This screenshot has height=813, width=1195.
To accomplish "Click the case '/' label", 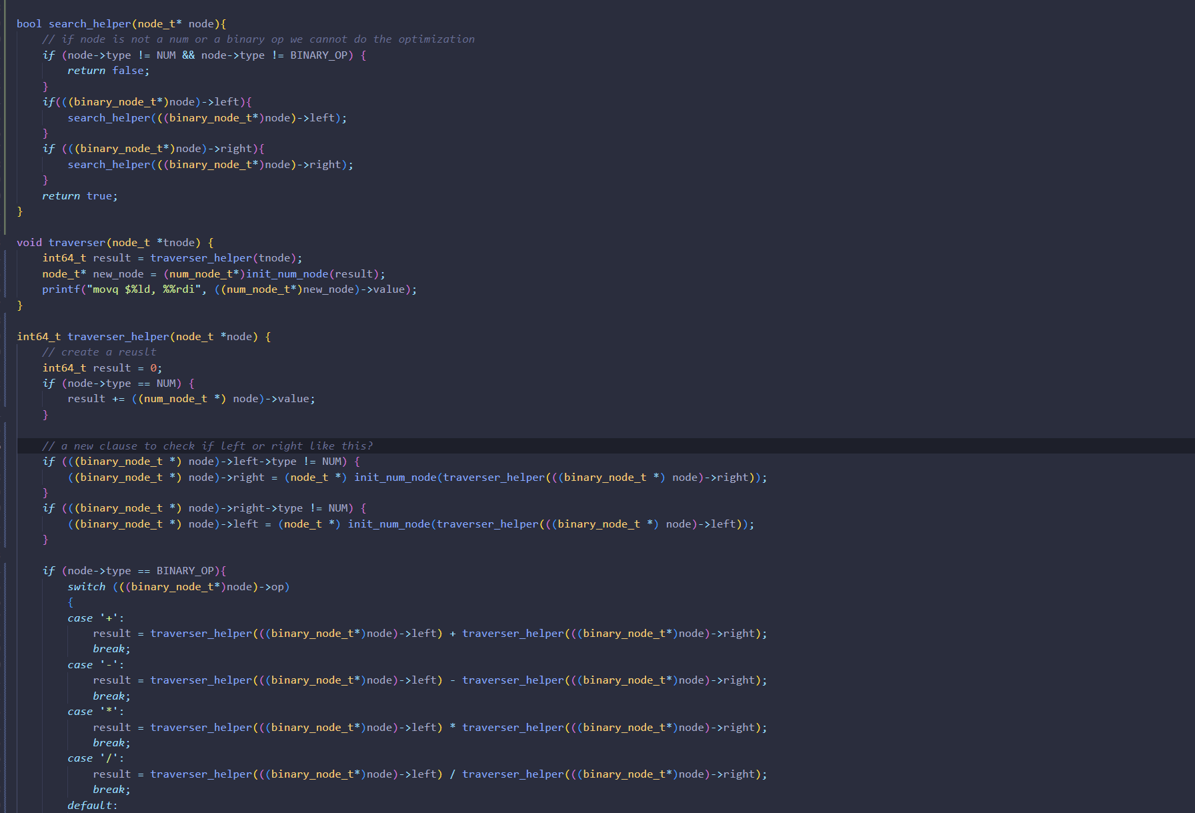I will [95, 759].
